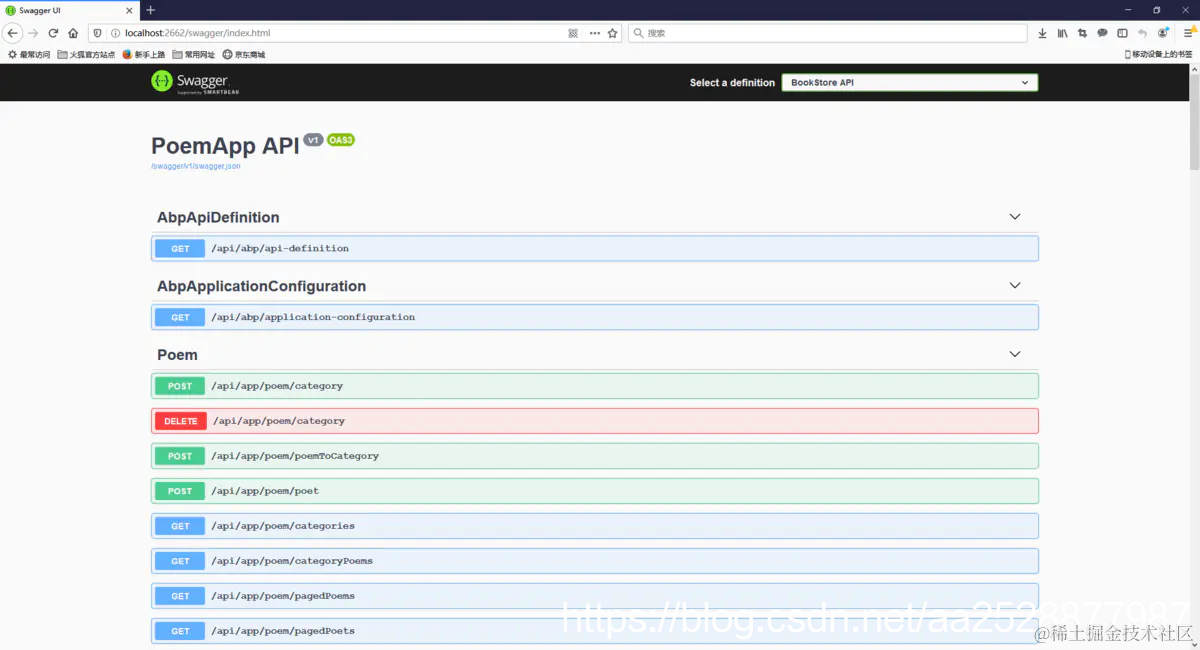
Task: Expand POST /api/app/poem/poemToCategory endpoint
Action: coord(595,456)
